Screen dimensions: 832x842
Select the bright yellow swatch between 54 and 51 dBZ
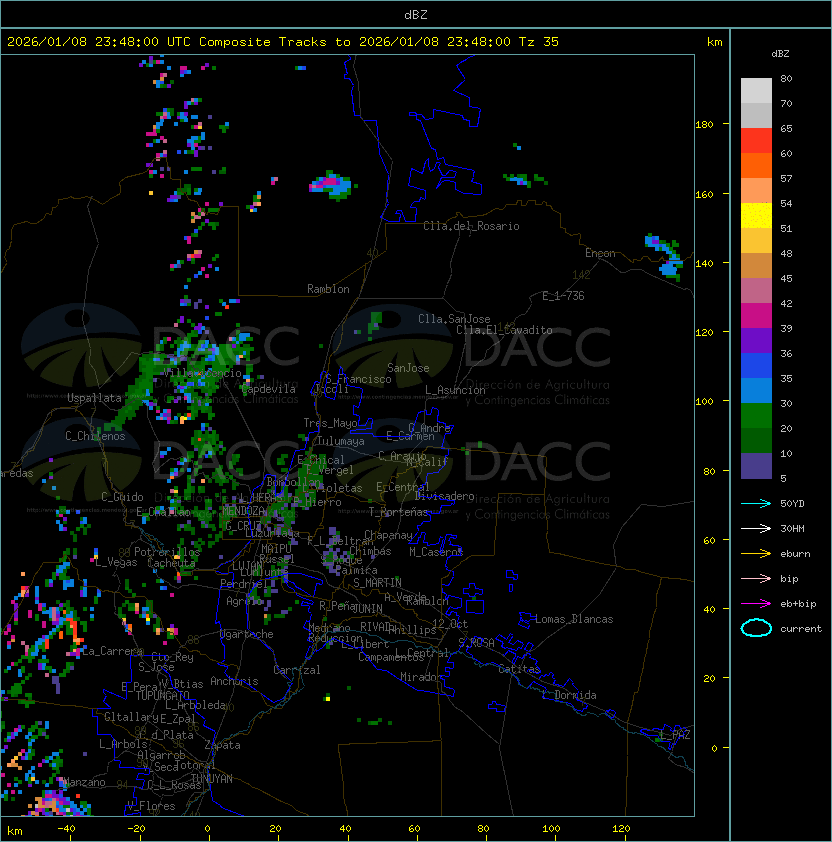coord(756,216)
